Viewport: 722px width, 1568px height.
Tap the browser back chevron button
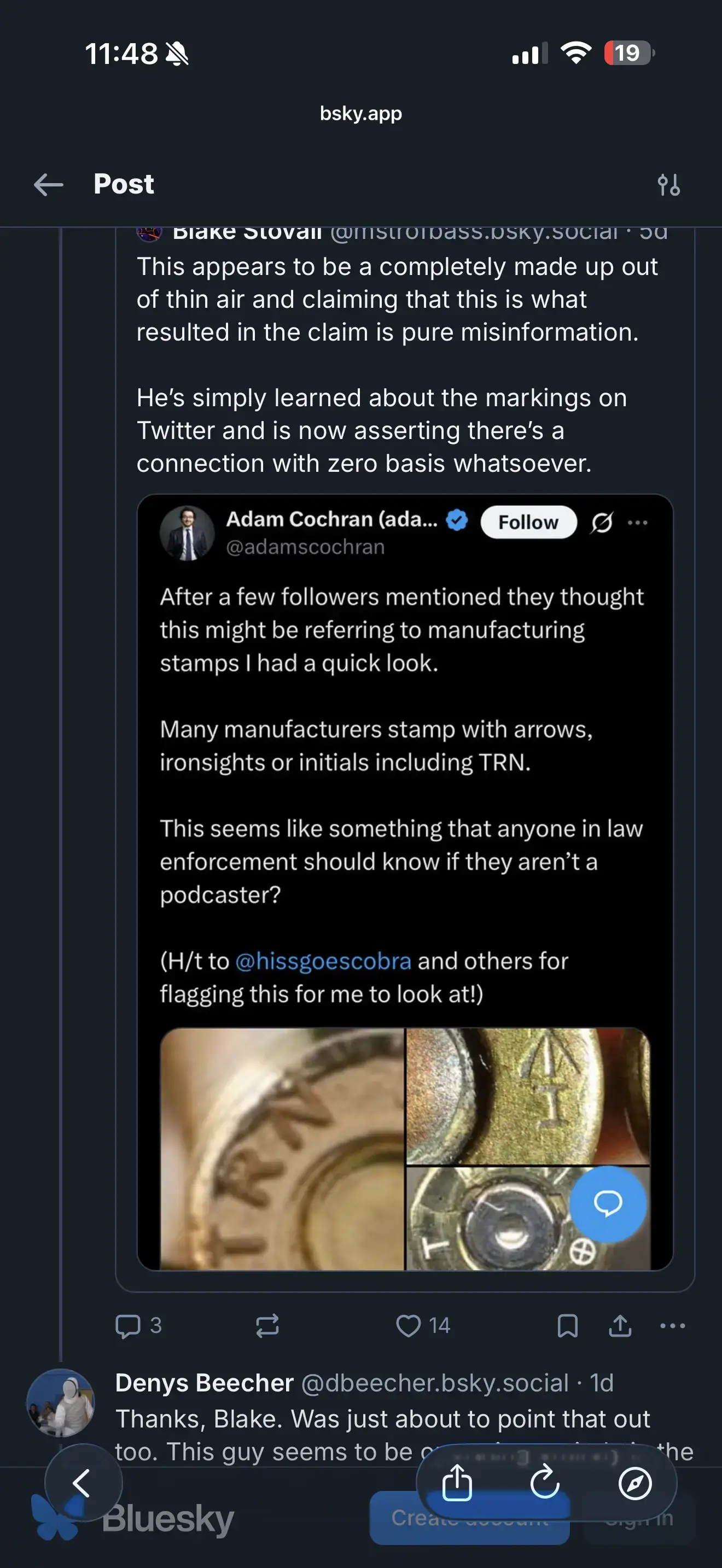[x=82, y=1483]
